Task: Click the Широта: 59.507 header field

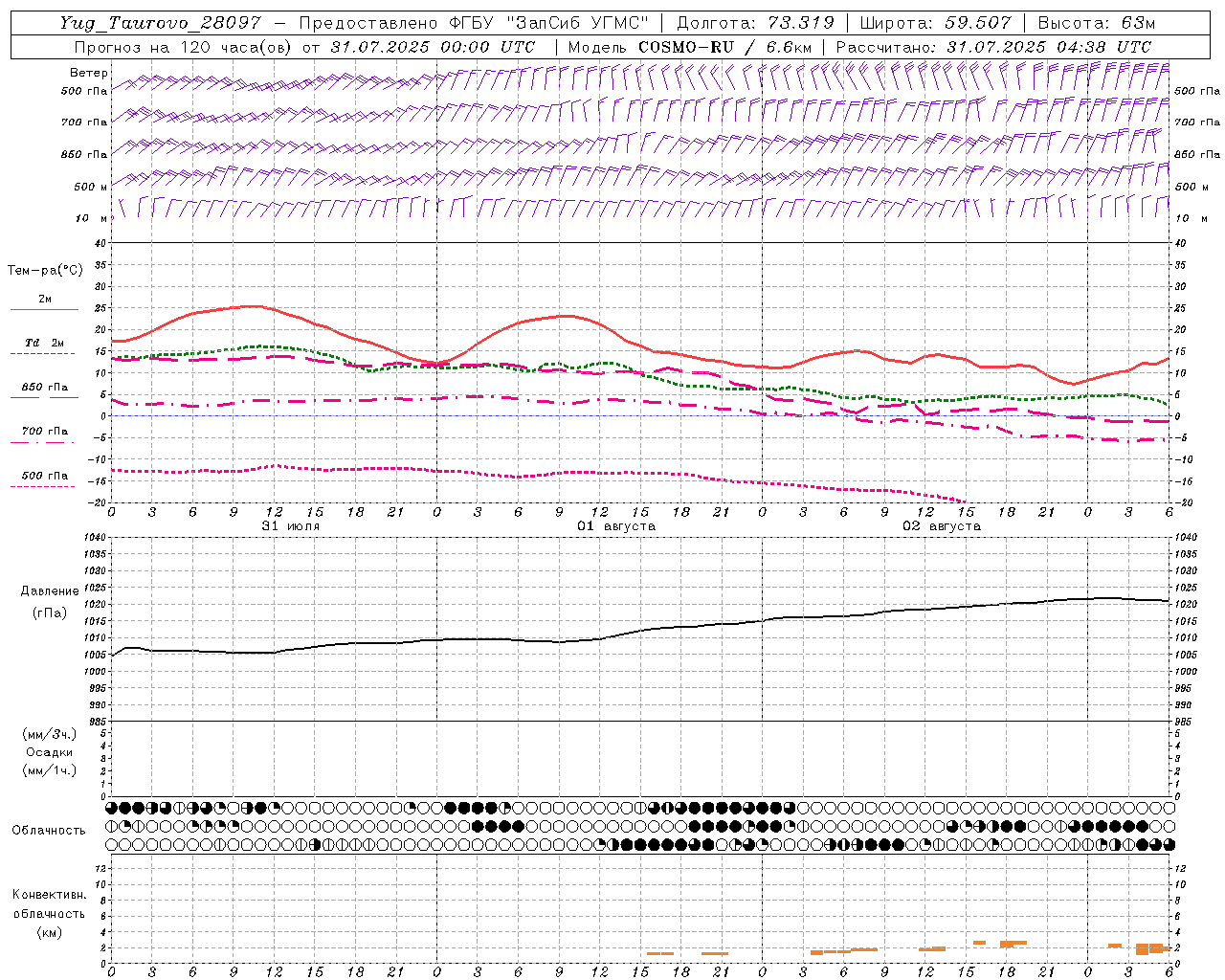Action: [935, 23]
